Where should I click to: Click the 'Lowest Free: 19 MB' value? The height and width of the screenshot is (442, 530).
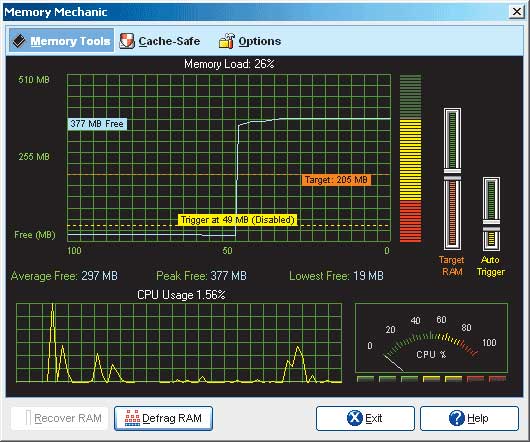pos(336,276)
